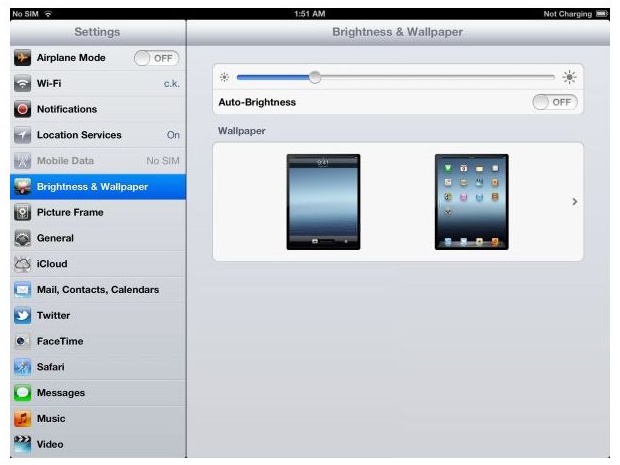Open Twitter settings
Viewport: 620px width, 465px height.
click(x=98, y=316)
